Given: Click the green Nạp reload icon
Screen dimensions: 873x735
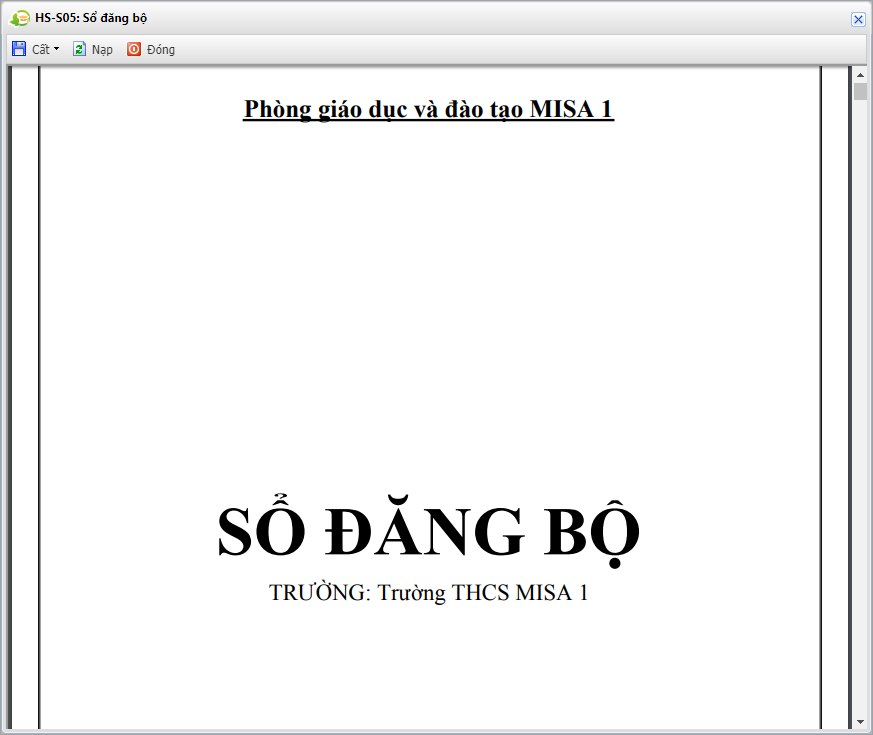Looking at the screenshot, I should click(x=79, y=49).
